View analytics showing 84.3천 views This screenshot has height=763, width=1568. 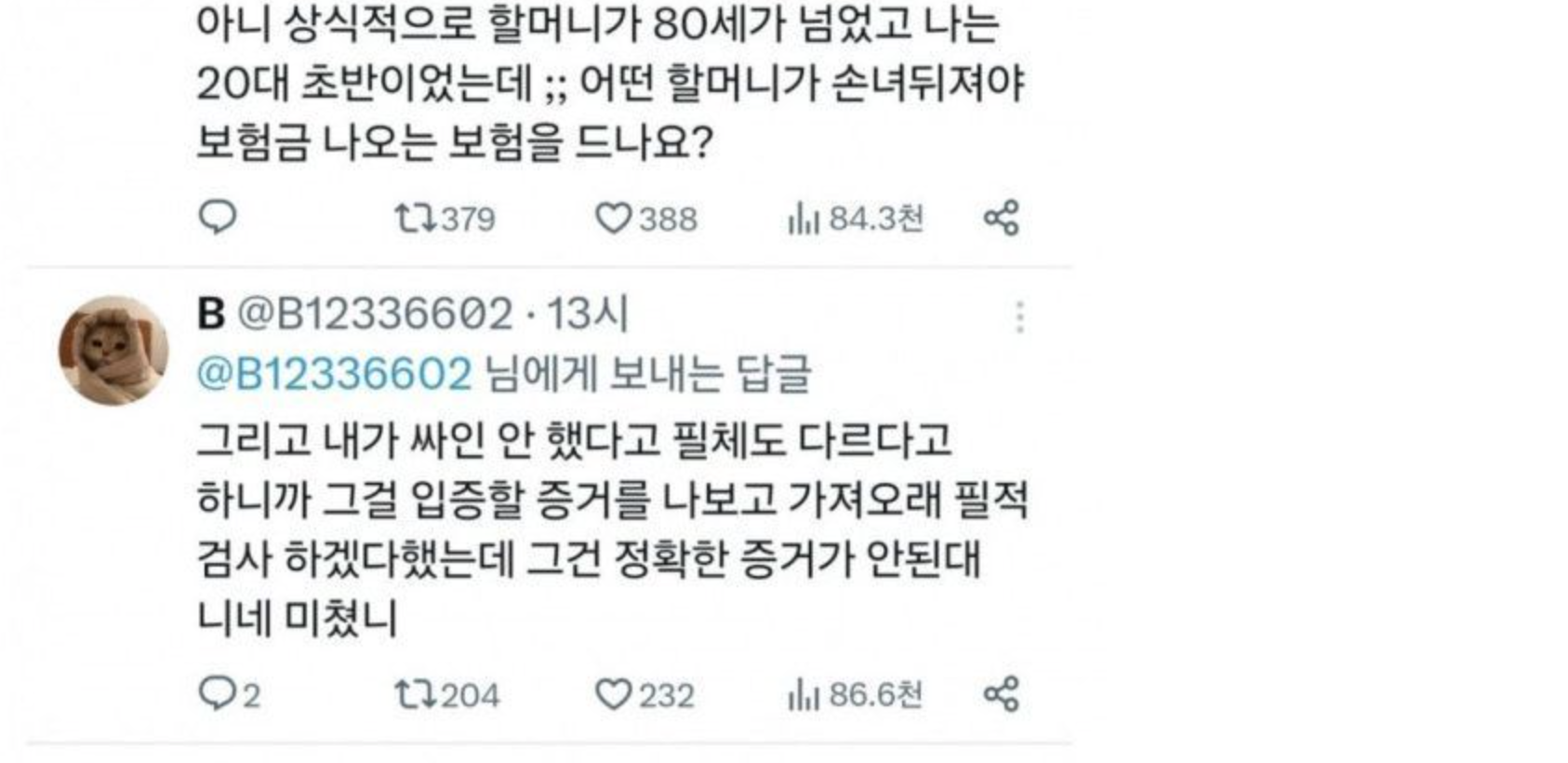tap(856, 219)
